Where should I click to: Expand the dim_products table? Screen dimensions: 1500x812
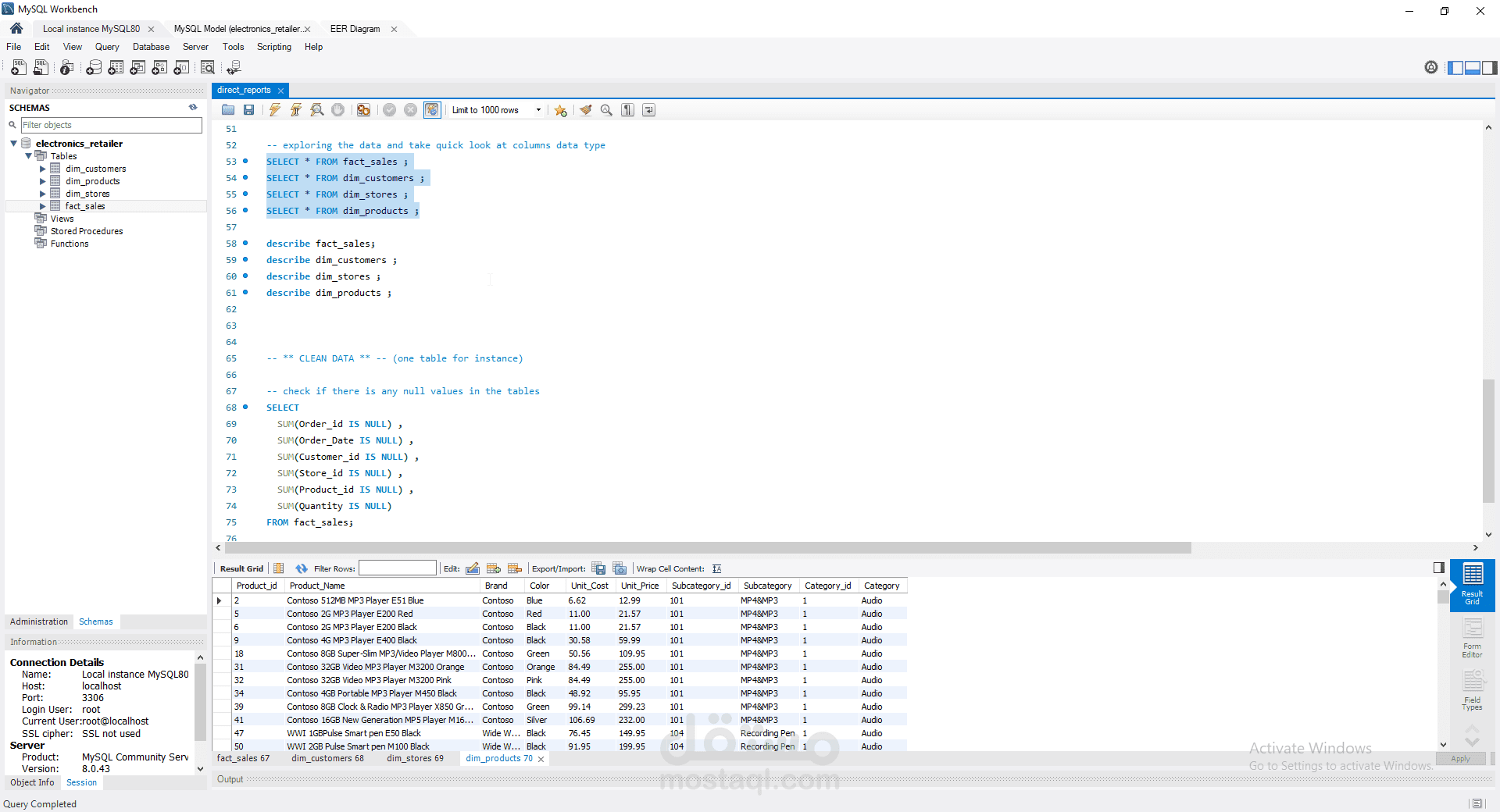tap(43, 181)
